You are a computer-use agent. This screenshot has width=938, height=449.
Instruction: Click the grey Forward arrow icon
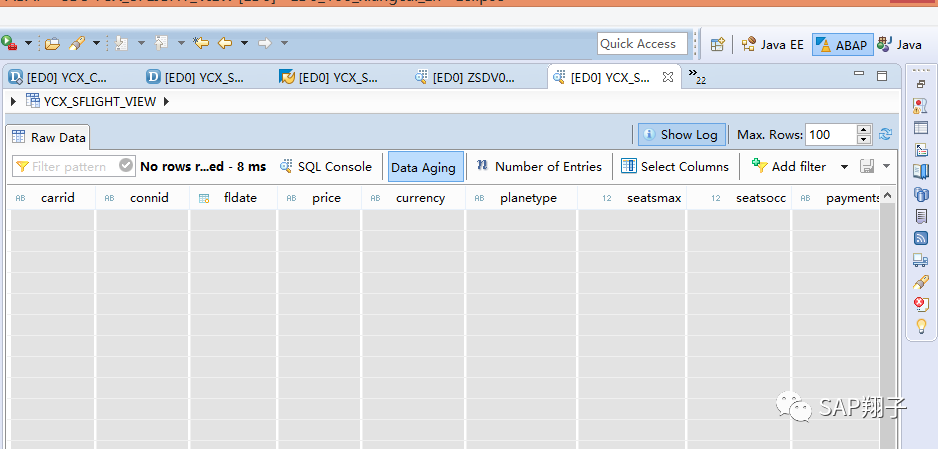(x=264, y=43)
